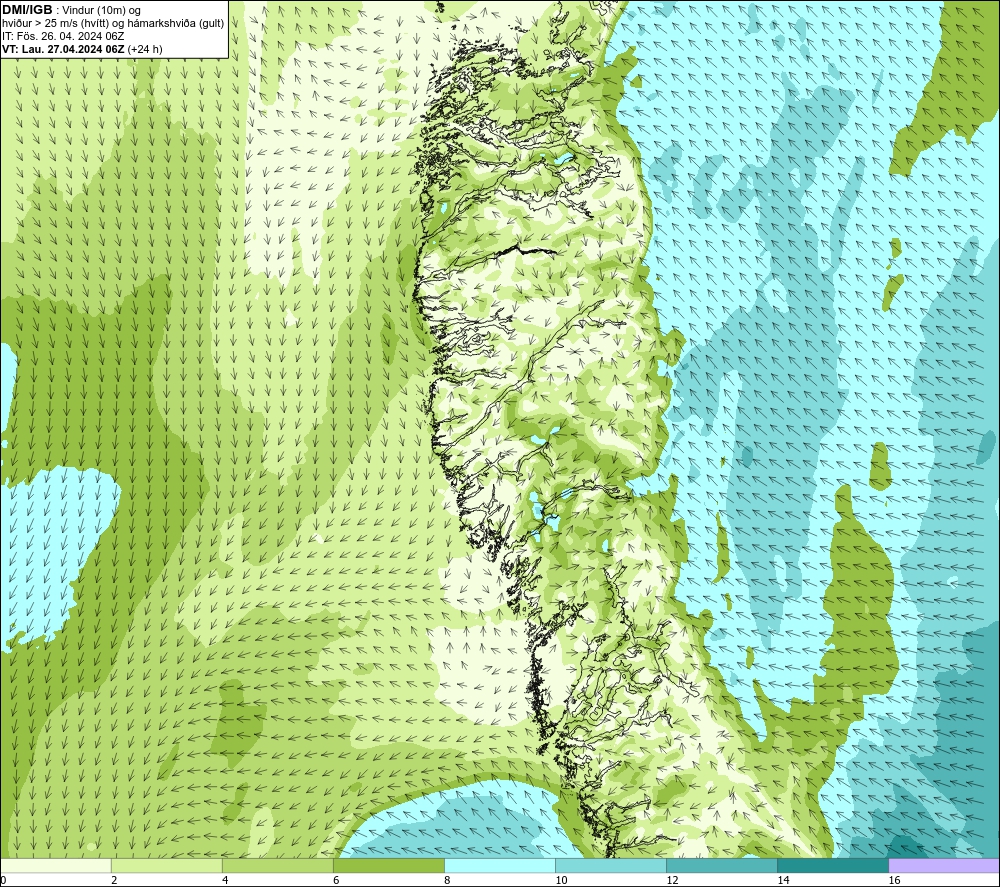Viewport: 1000px width, 887px height.
Task: Click the 10–12 m/s turquoise legend swatch
Action: pos(611,865)
